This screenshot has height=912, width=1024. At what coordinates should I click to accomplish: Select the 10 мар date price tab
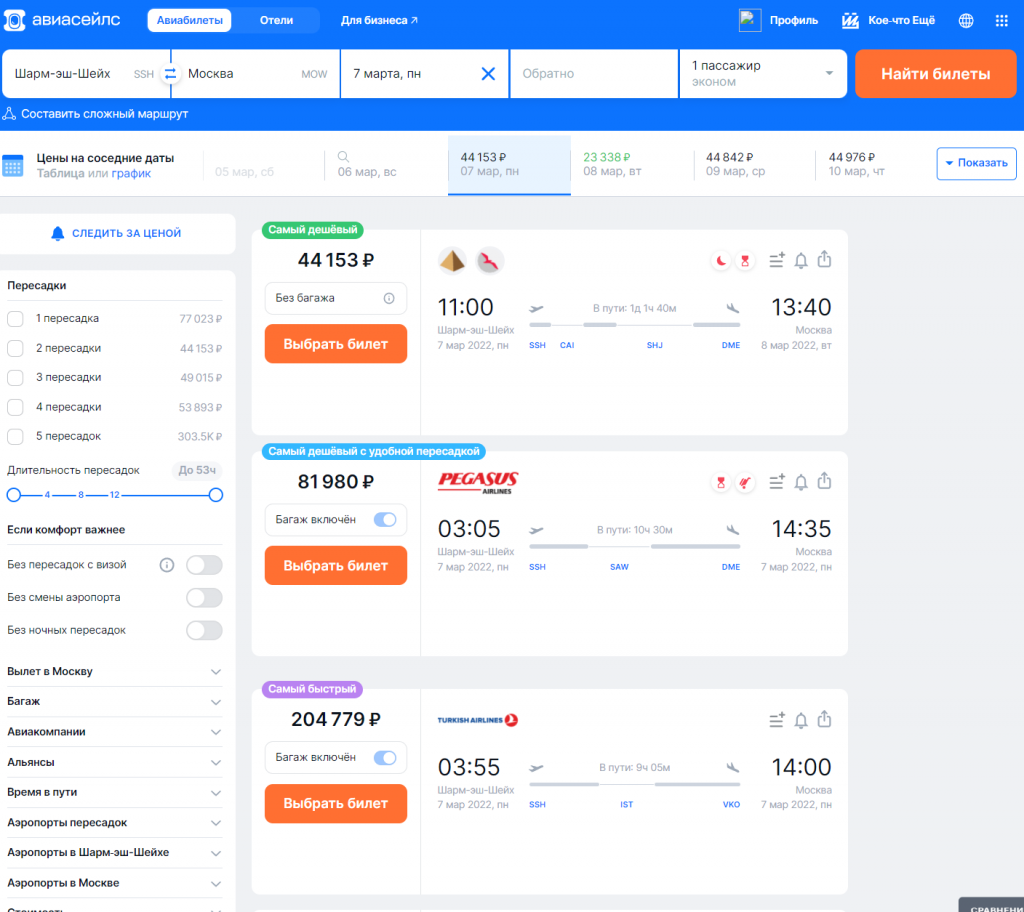click(875, 165)
